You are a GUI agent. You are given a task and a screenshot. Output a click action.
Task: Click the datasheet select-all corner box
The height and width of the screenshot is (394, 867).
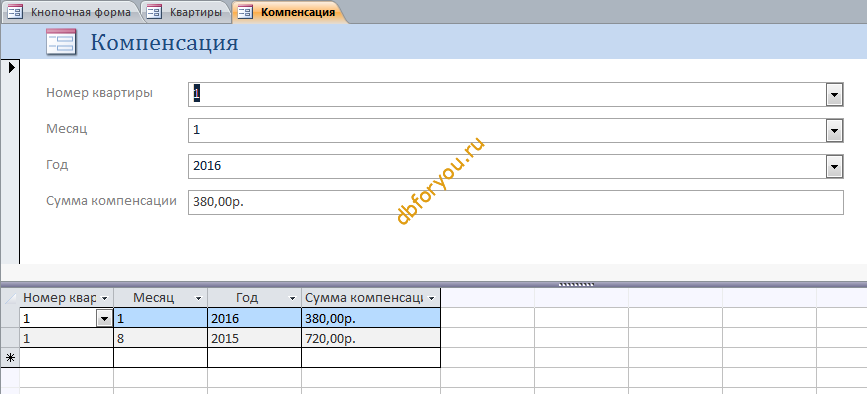(x=11, y=298)
